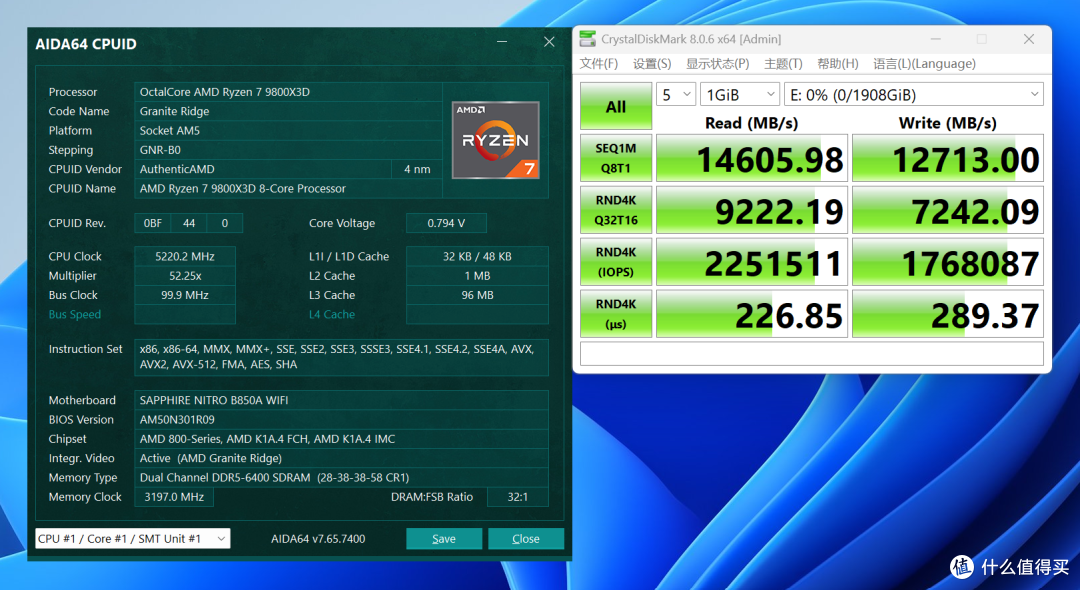Open the 语言(L)(Language) menu

coord(924,63)
